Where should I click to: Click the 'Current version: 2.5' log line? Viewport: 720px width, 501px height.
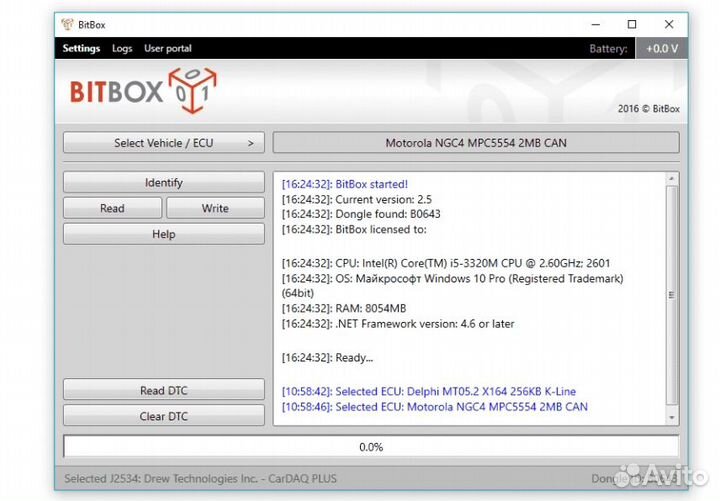(357, 199)
